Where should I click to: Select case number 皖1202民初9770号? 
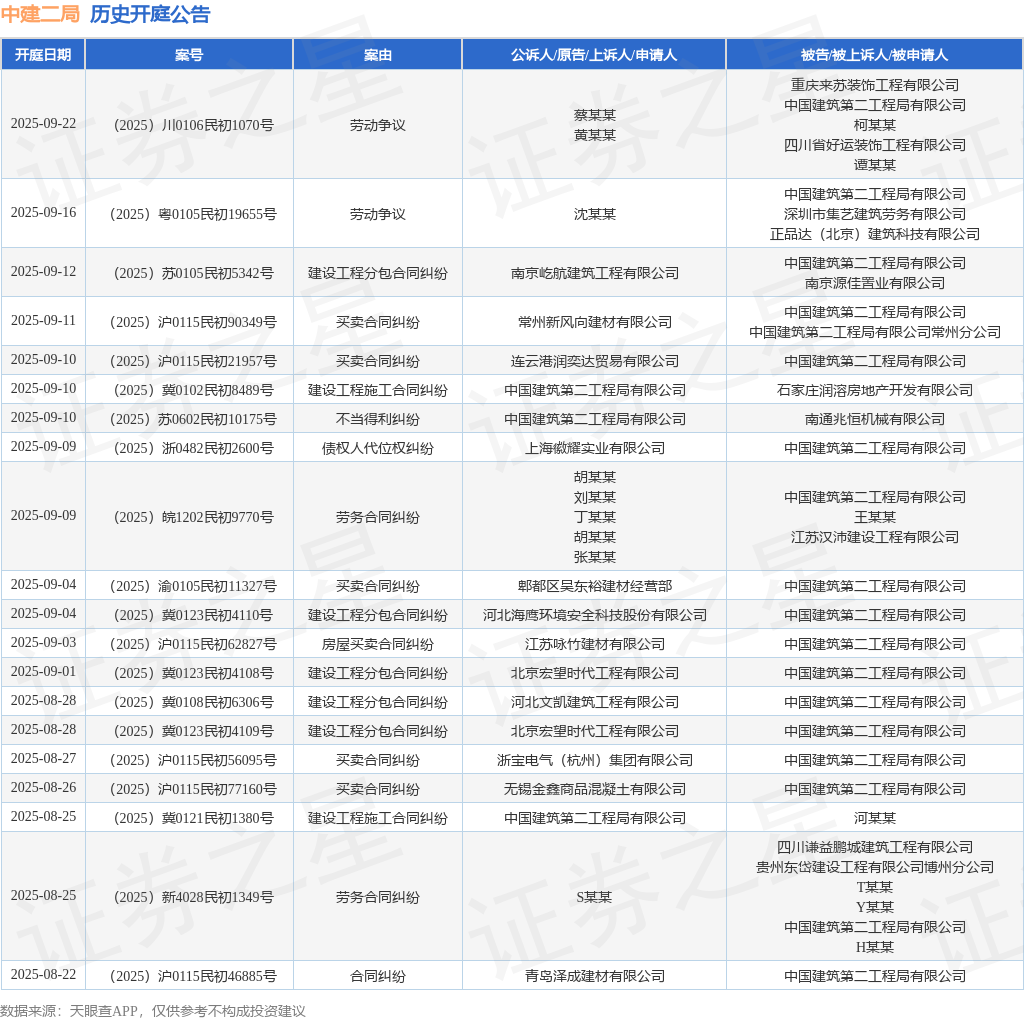point(193,517)
